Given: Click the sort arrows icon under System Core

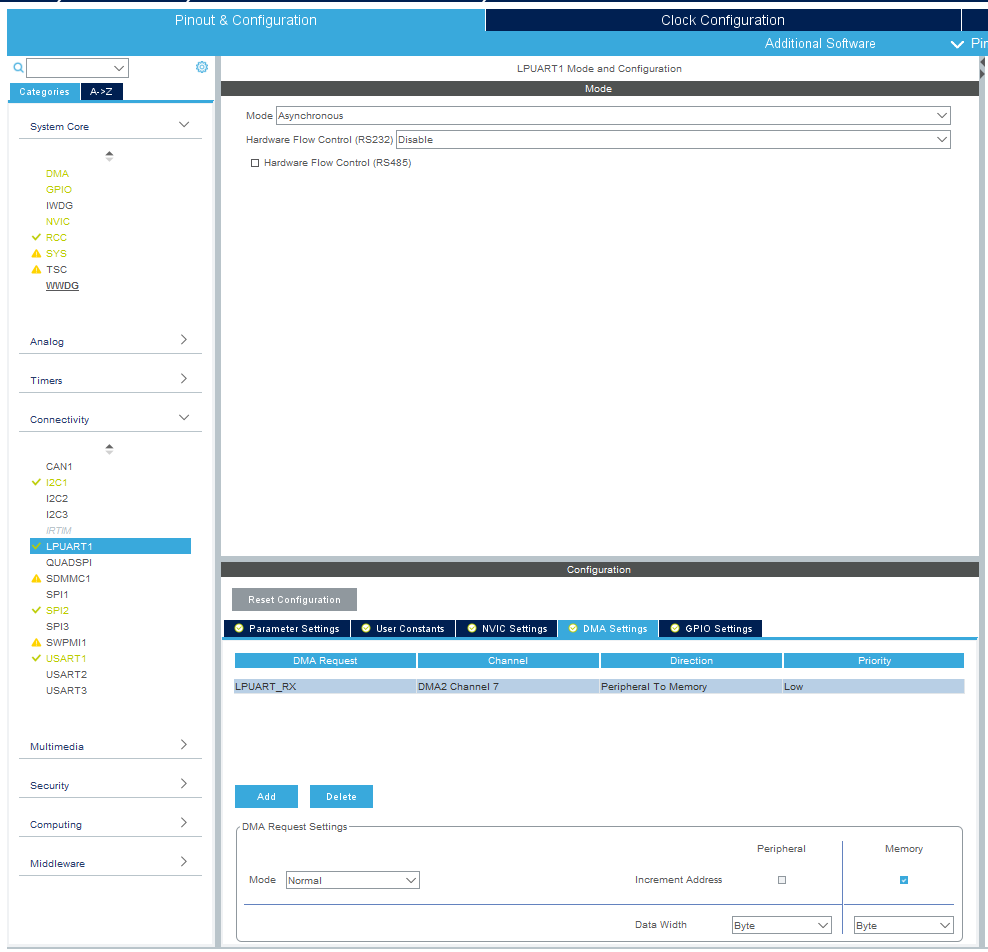Looking at the screenshot, I should coord(109,156).
